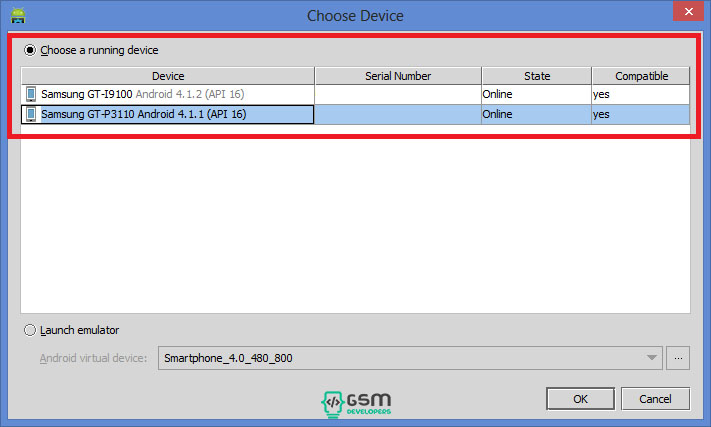This screenshot has height=427, width=711.
Task: Click the empty serial number cell for GT-I9100
Action: pos(398,94)
